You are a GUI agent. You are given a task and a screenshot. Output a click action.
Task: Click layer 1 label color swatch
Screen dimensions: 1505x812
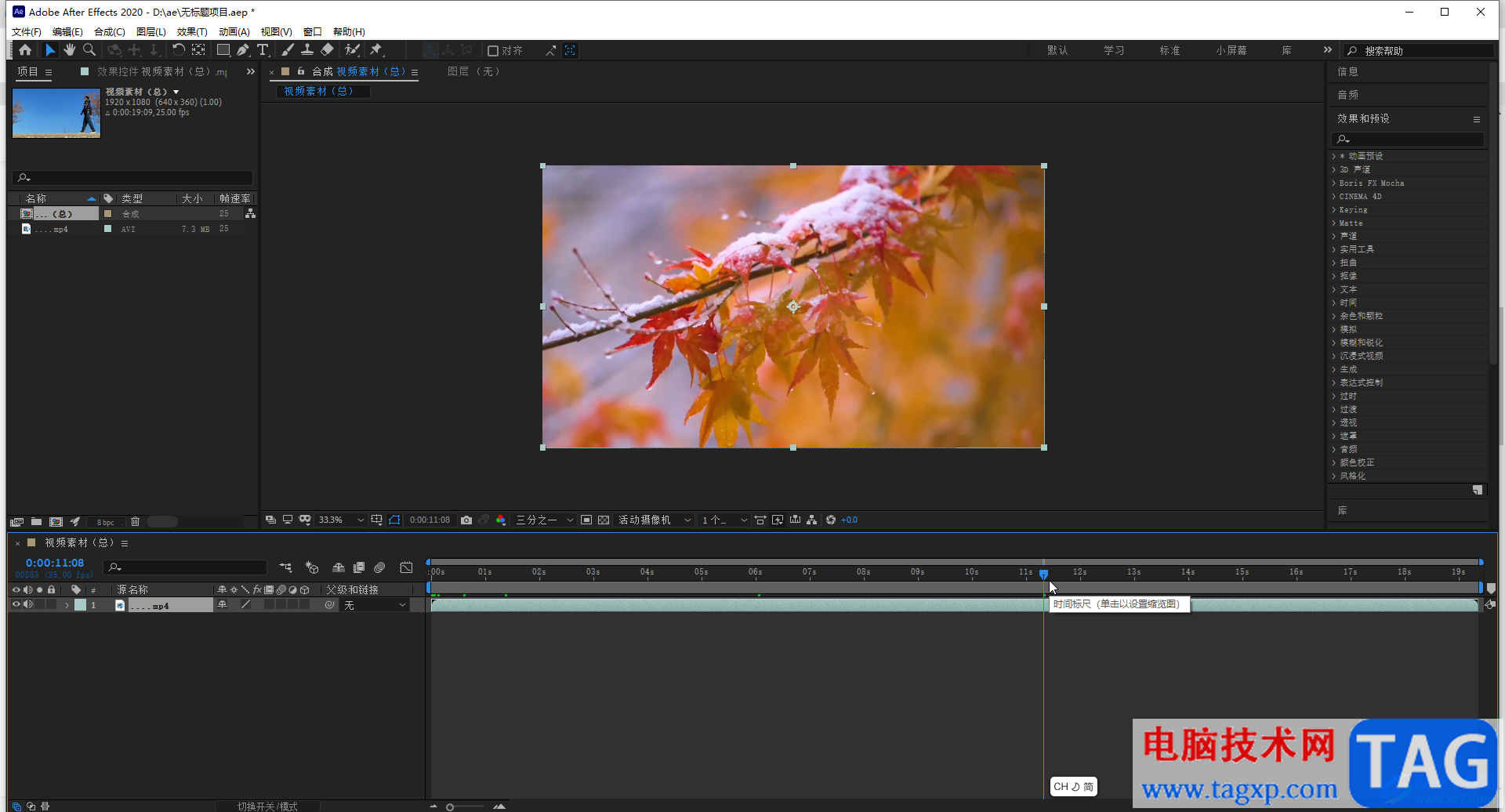[x=80, y=604]
